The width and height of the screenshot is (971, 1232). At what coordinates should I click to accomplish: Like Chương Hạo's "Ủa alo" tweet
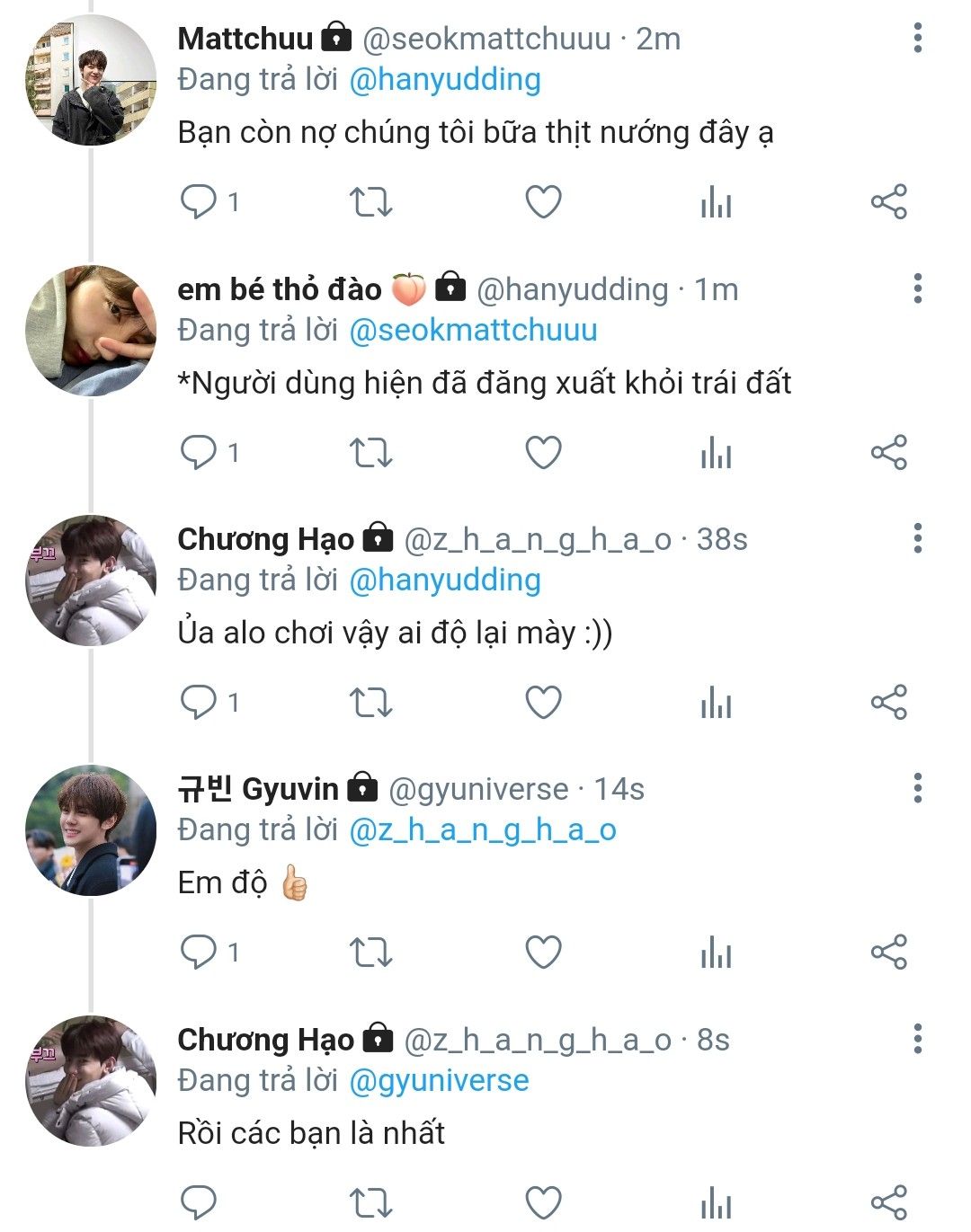pyautogui.click(x=543, y=703)
